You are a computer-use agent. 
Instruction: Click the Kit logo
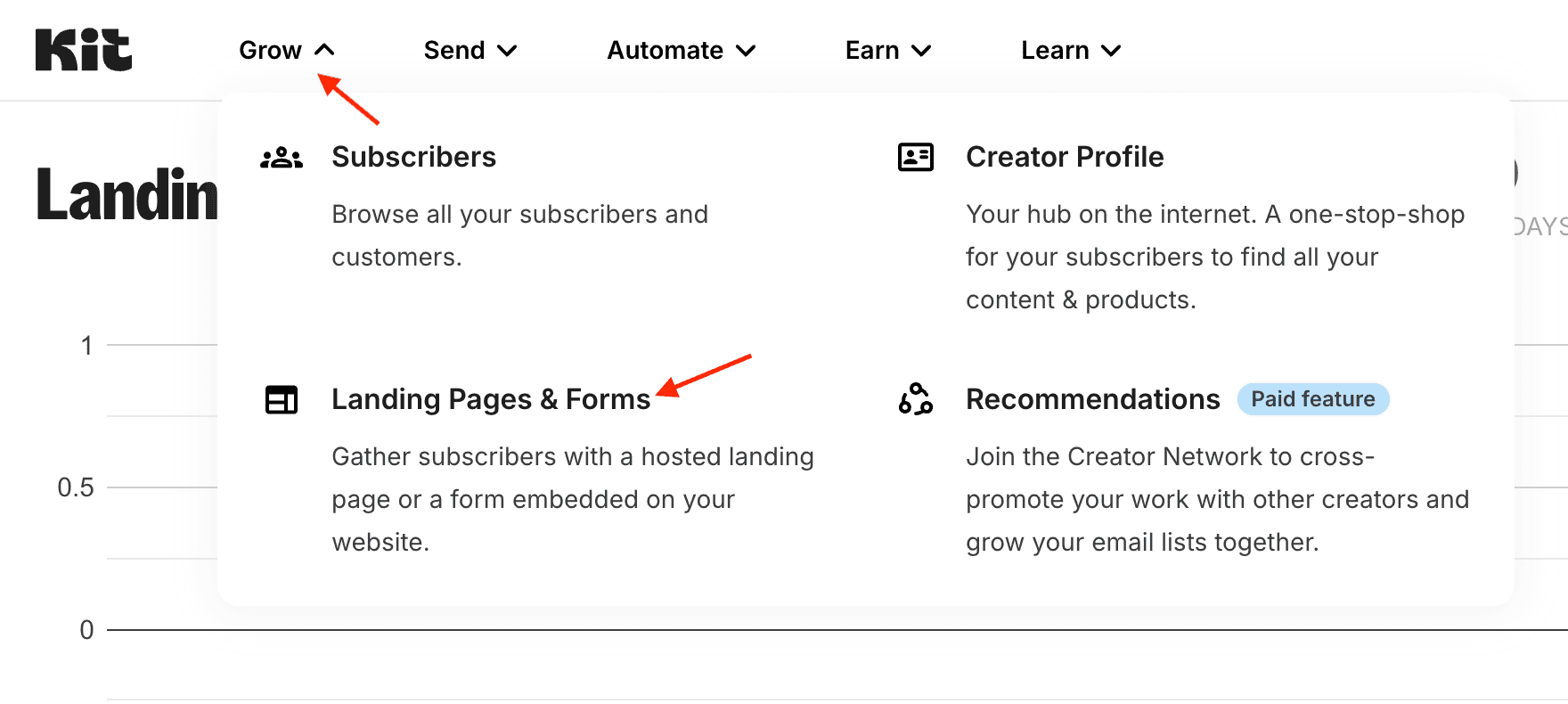click(x=82, y=49)
